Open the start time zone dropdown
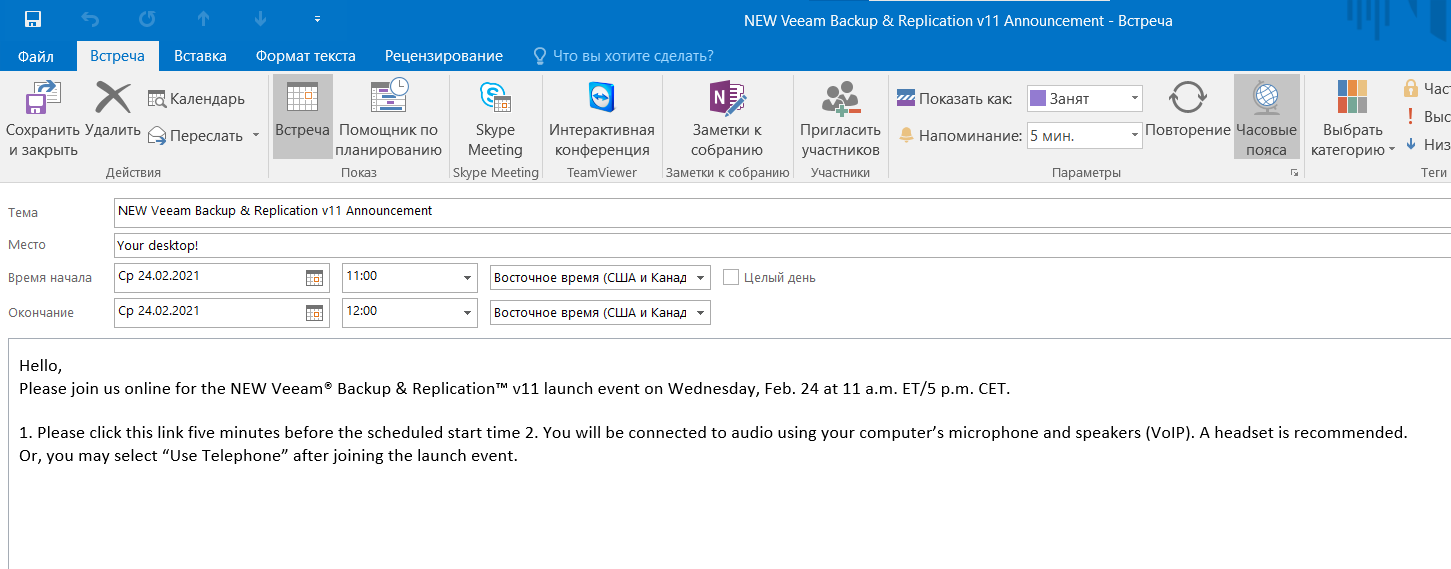 [x=701, y=278]
